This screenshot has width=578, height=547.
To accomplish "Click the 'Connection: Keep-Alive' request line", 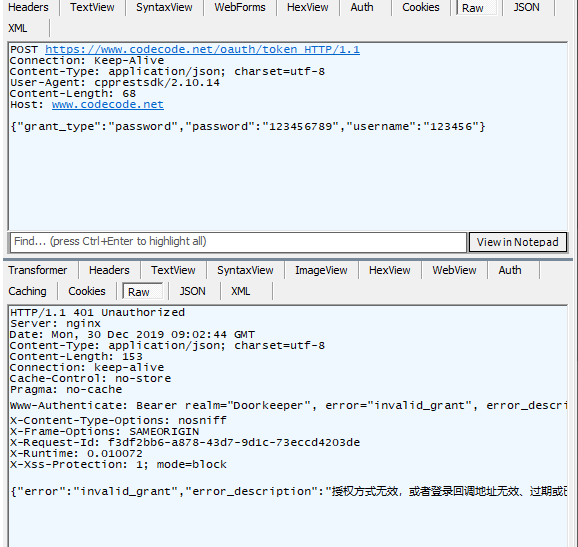I will [x=87, y=60].
